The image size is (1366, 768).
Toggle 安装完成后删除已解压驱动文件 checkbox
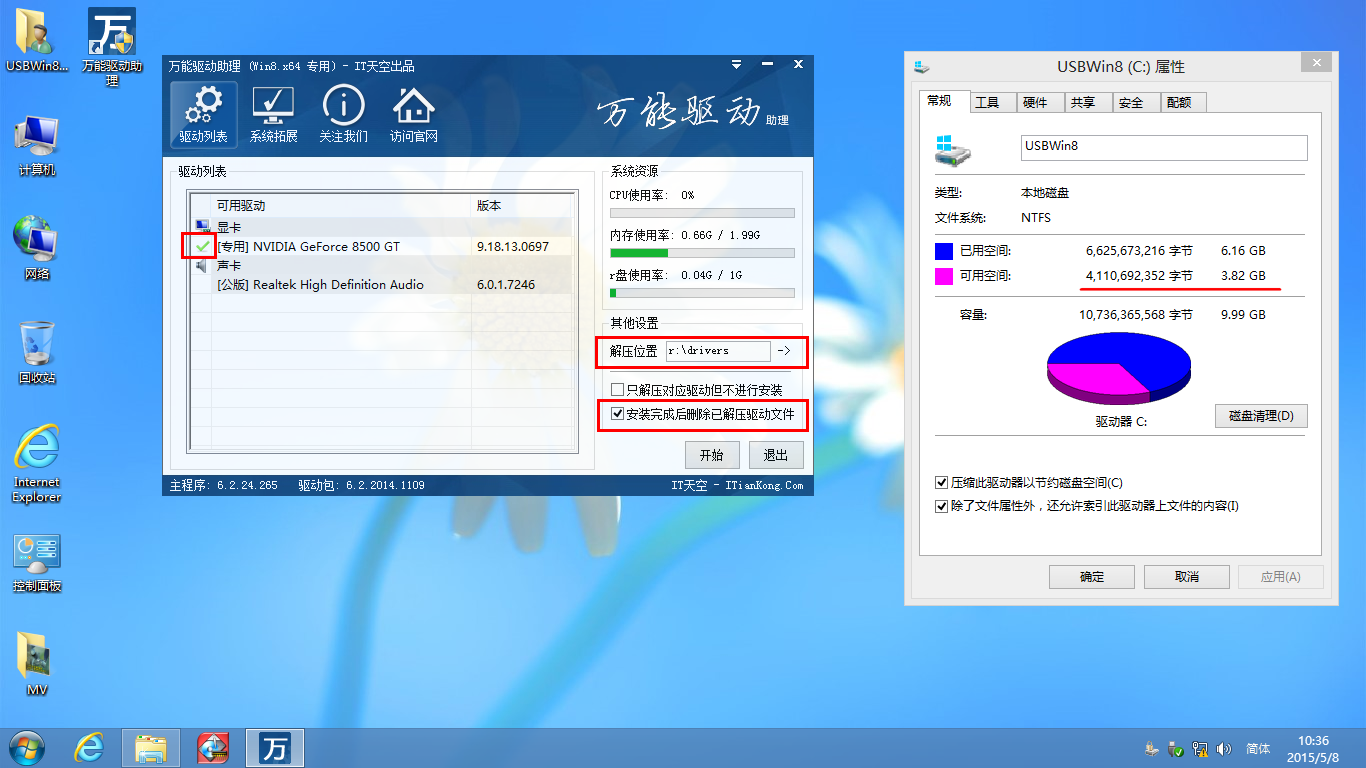click(617, 413)
